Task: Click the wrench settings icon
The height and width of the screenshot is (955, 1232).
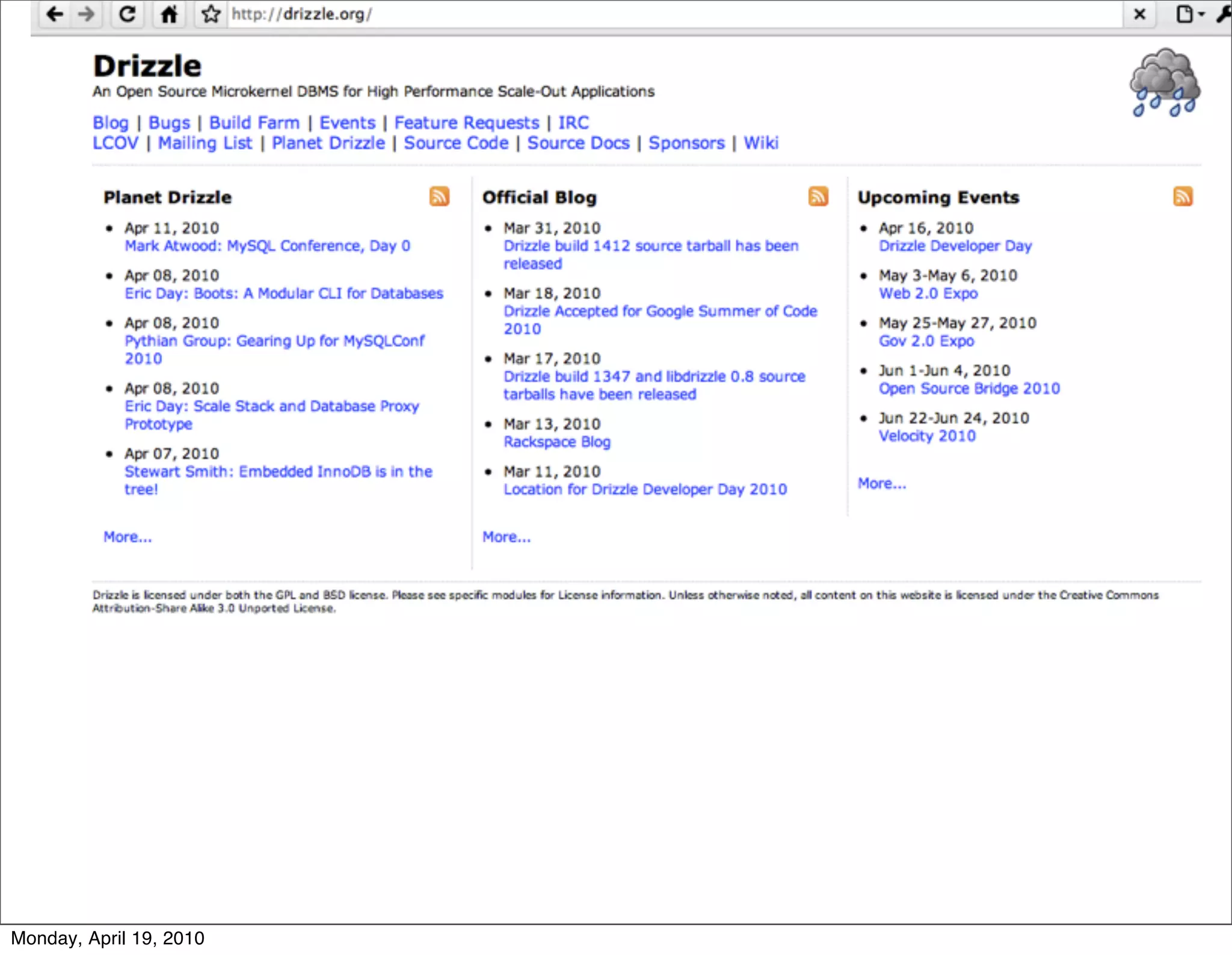Action: click(1224, 14)
